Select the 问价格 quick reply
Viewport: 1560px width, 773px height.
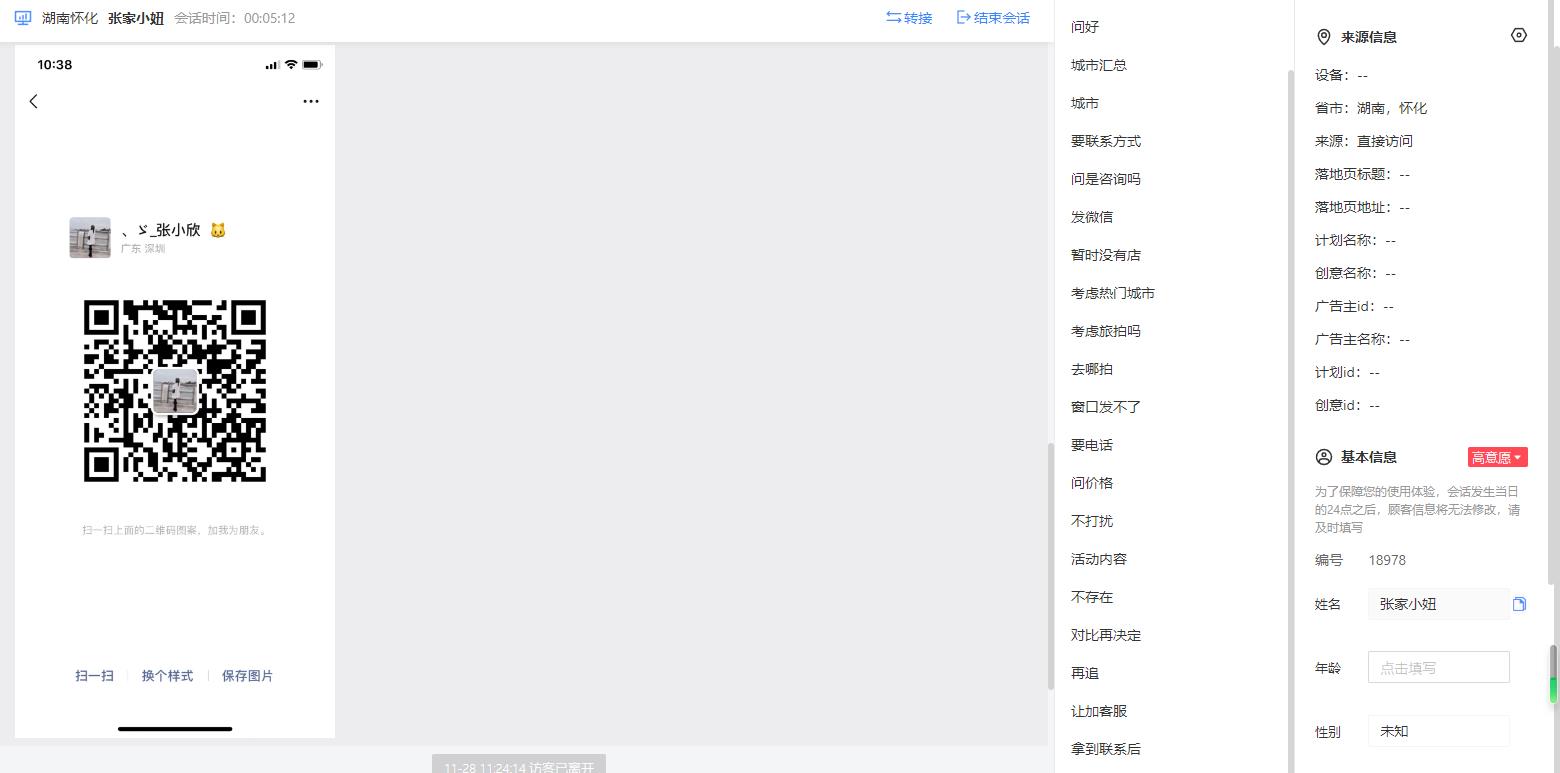coord(1092,483)
